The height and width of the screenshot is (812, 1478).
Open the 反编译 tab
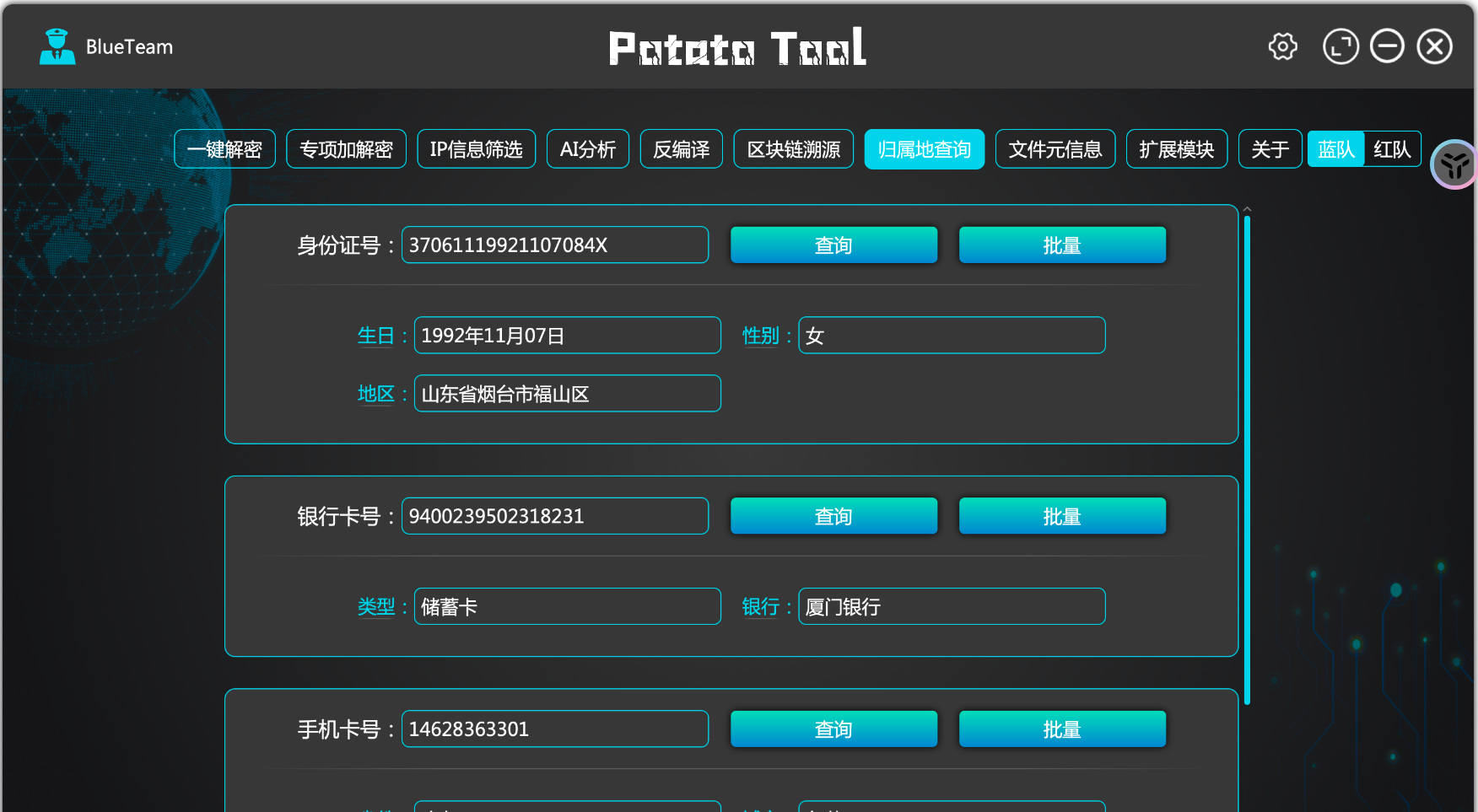click(x=682, y=149)
